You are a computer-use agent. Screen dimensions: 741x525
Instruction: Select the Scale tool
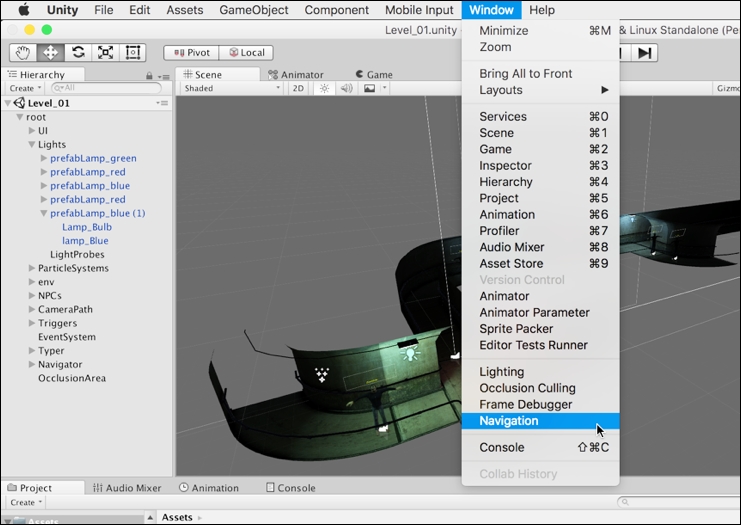(105, 52)
